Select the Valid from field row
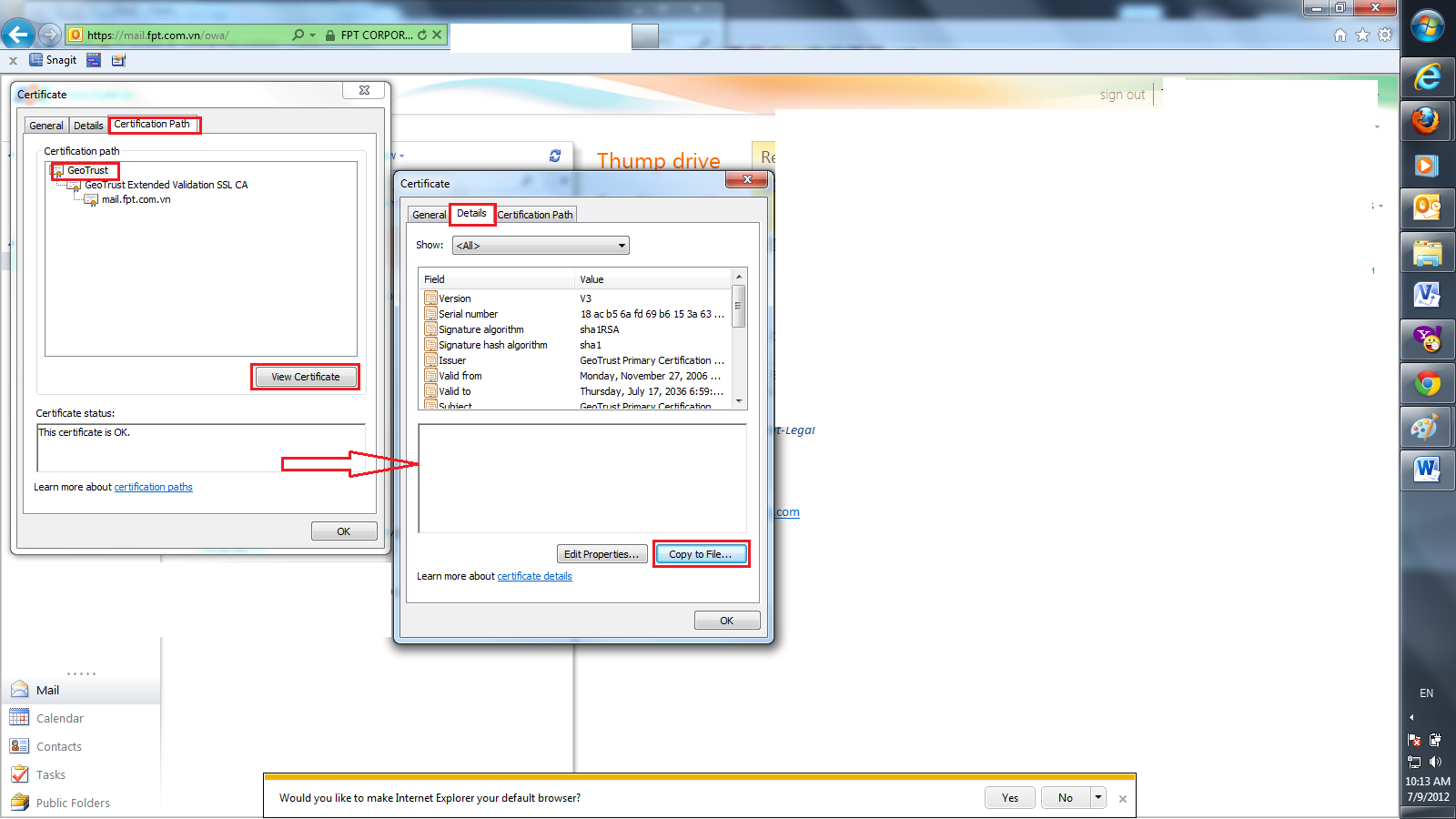1456x819 pixels. tap(575, 376)
